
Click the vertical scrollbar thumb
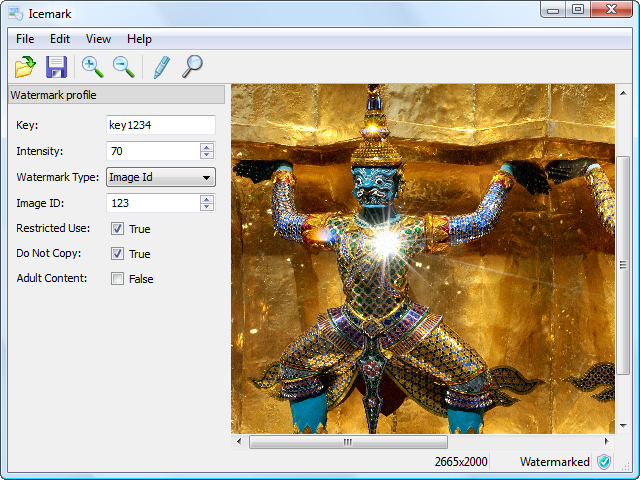point(623,265)
